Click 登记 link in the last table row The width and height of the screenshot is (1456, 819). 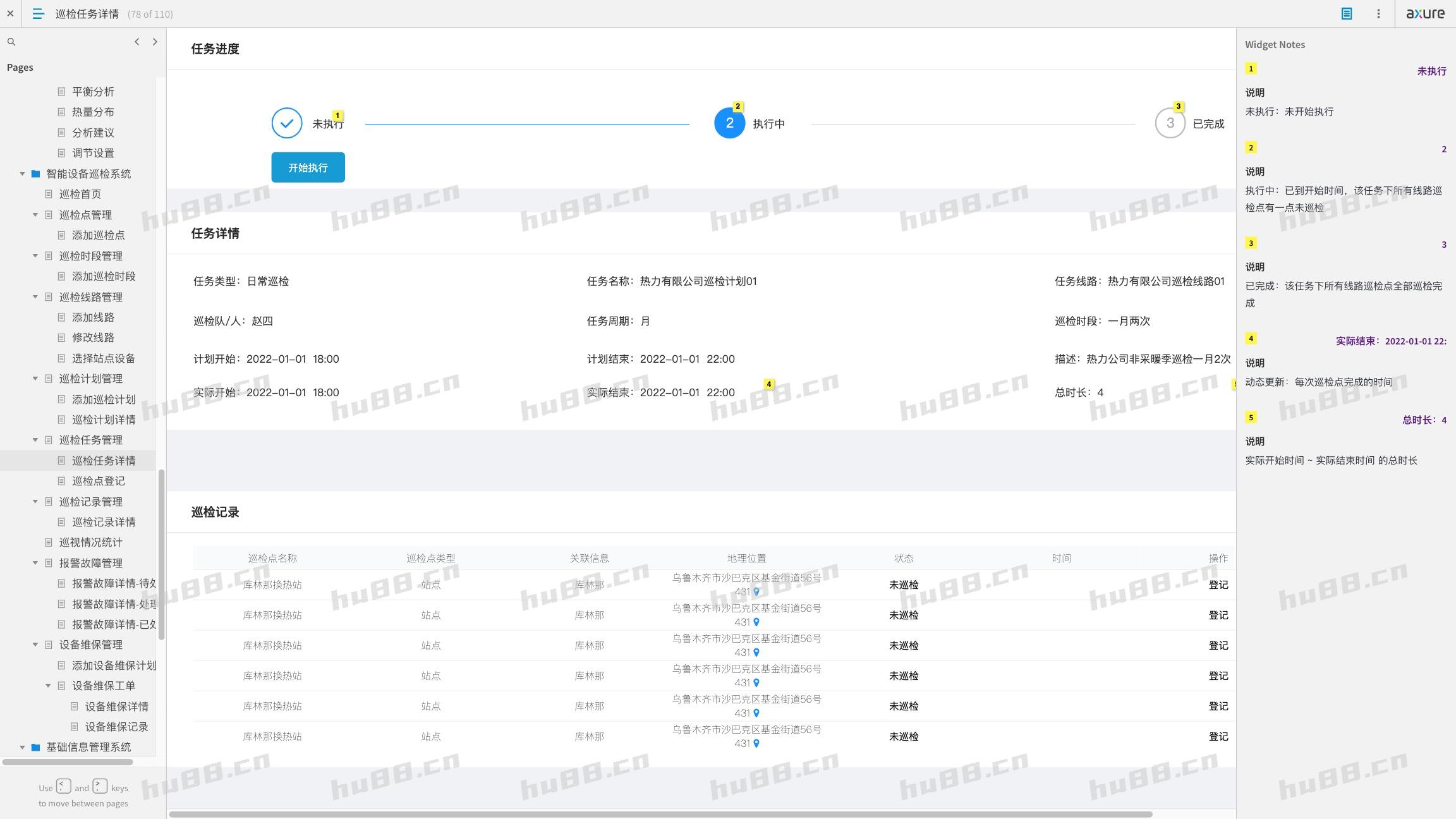click(x=1218, y=736)
